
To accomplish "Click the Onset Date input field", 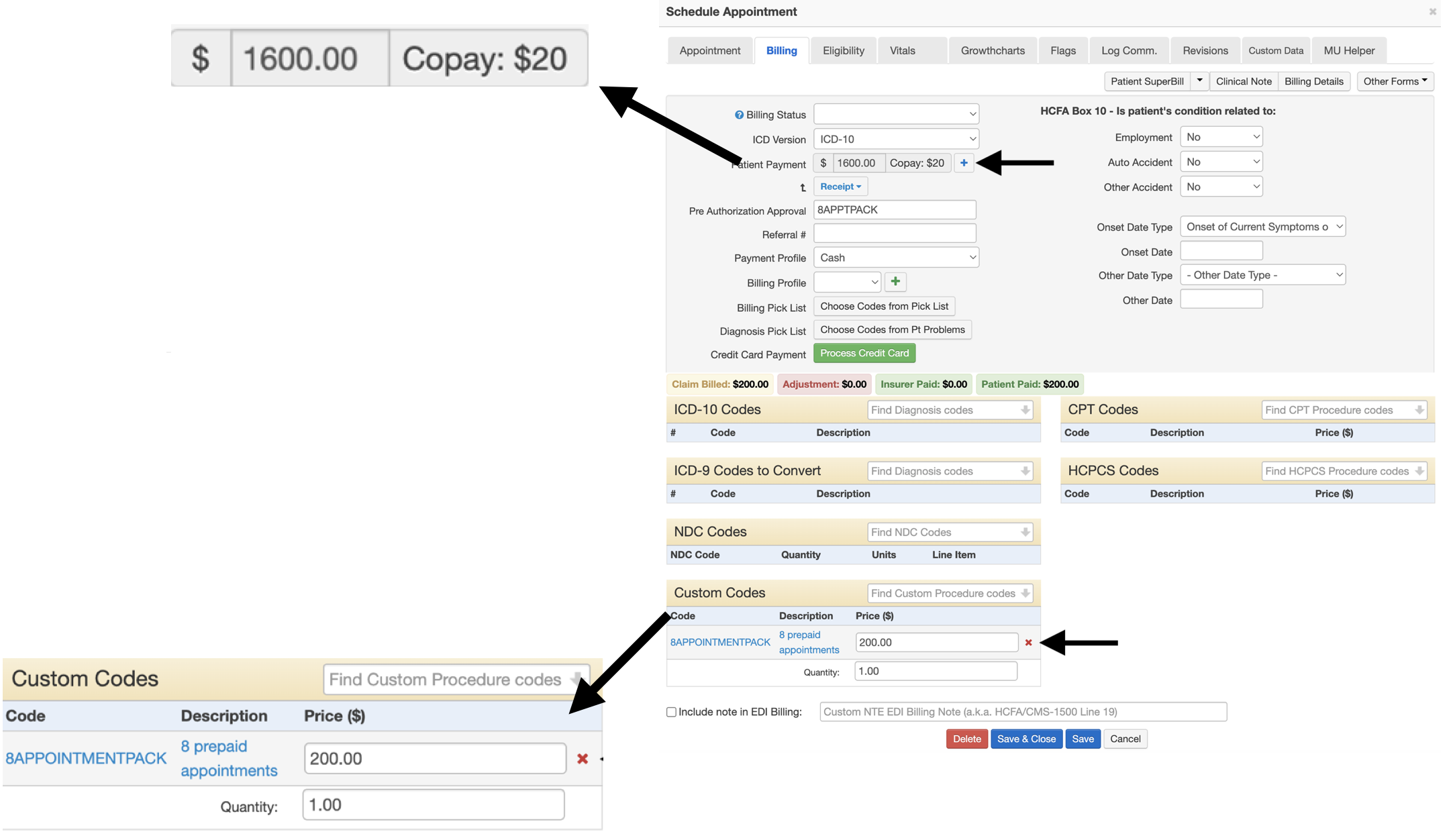I will [x=1221, y=251].
